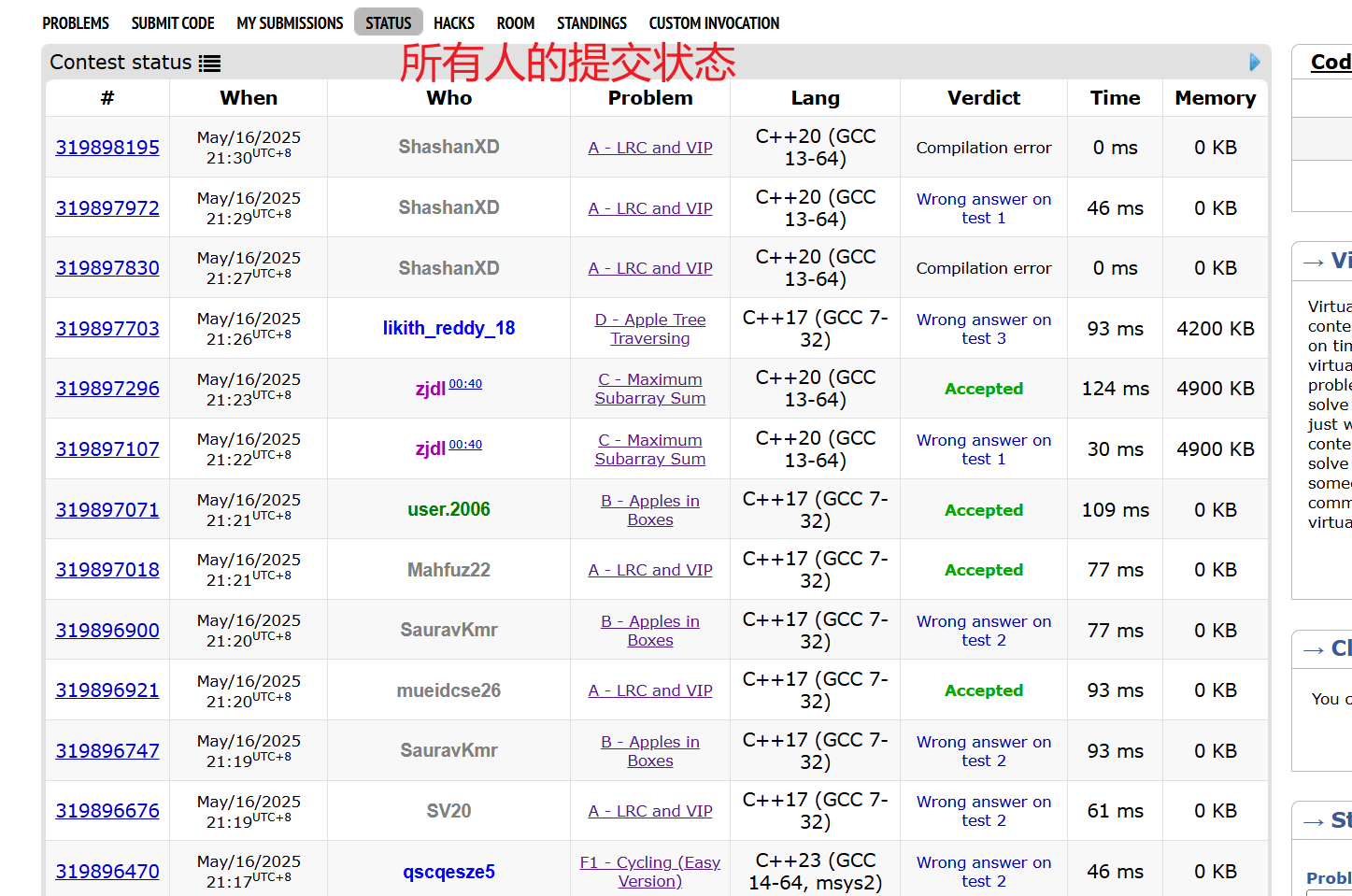Viewport: 1352px width, 896px height.
Task: Switch to the SUBMIT CODE tab
Action: pos(173,23)
